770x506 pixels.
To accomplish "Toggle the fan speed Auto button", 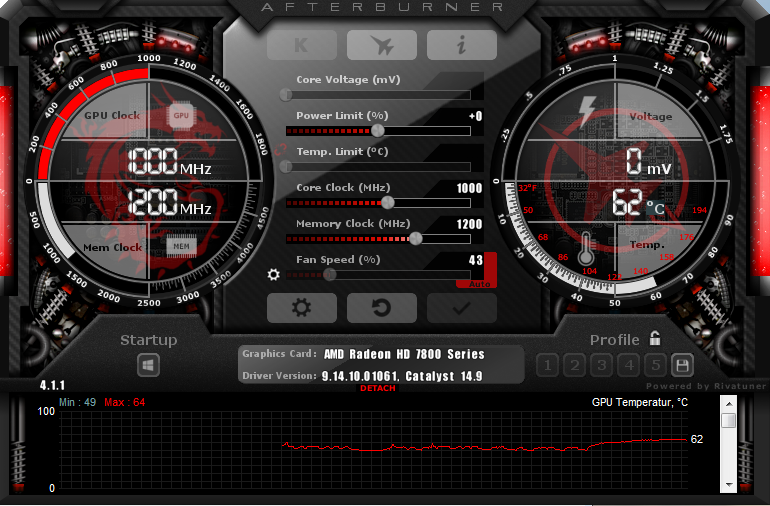I will pyautogui.click(x=479, y=284).
